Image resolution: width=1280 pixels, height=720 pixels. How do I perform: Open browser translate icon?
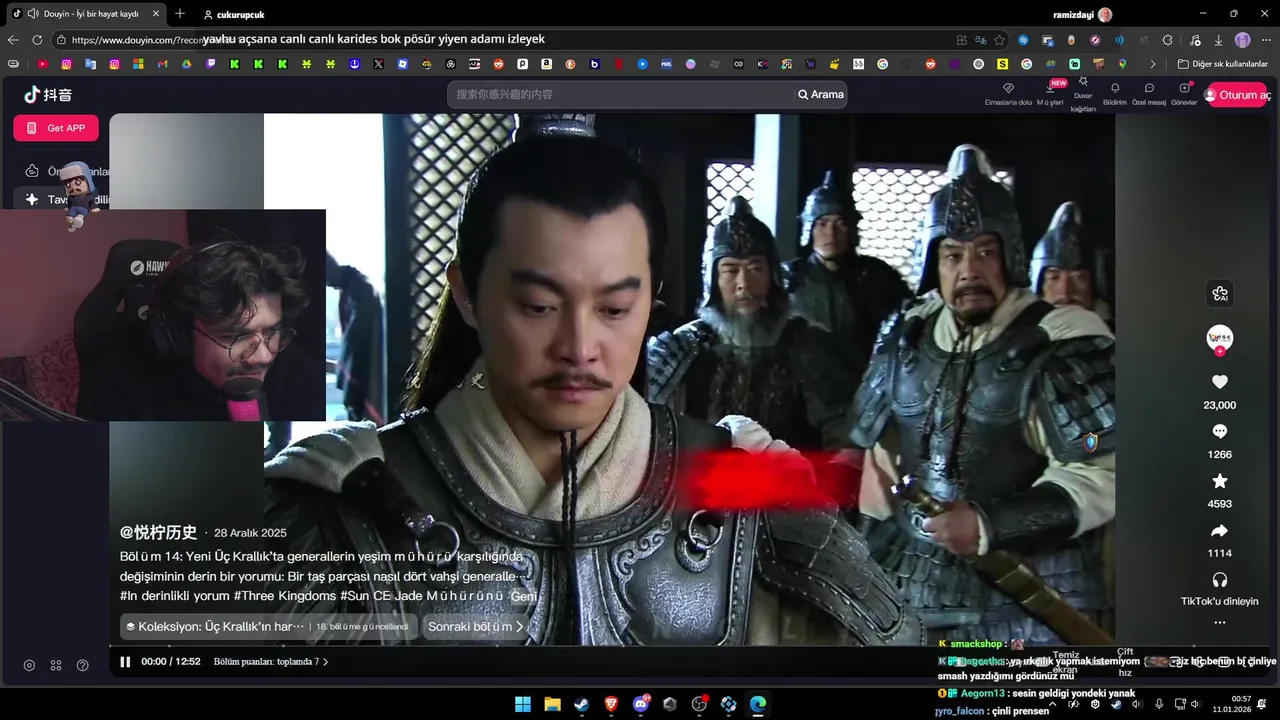click(981, 40)
